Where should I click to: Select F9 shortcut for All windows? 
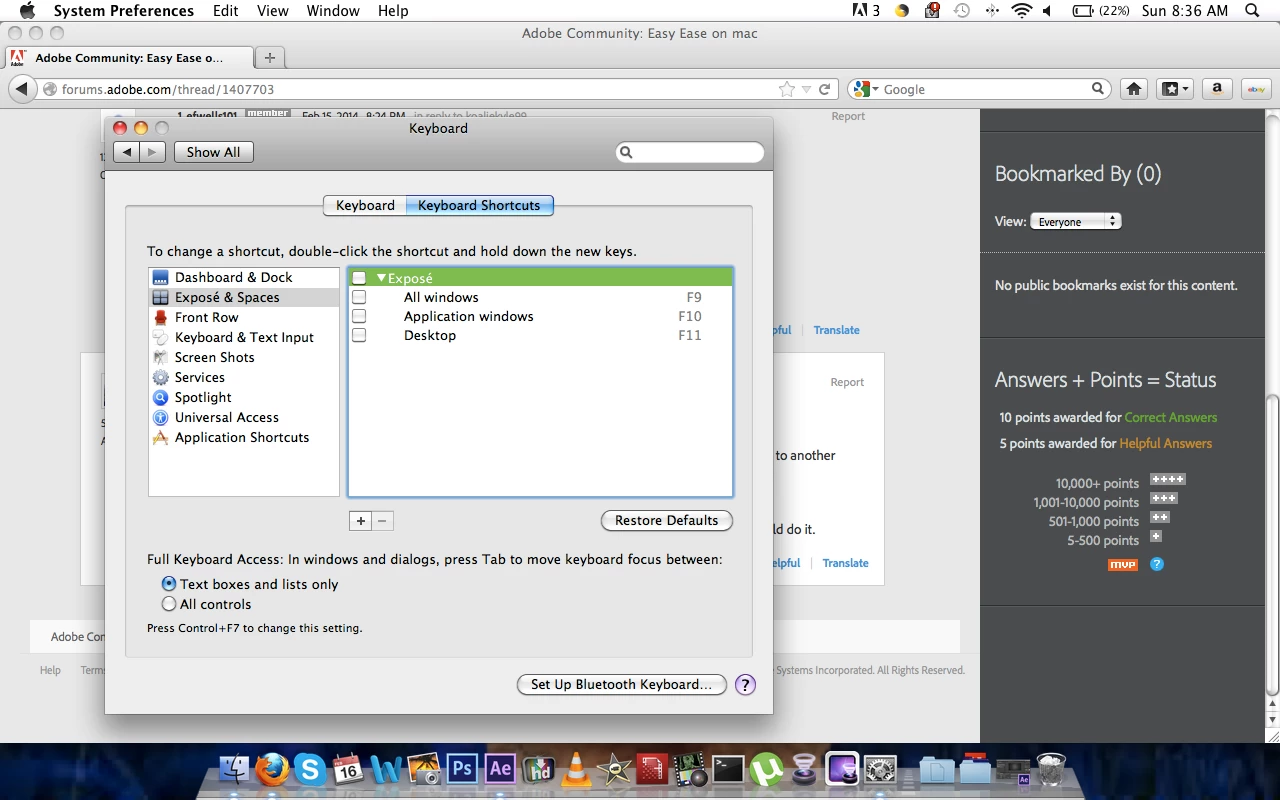(x=693, y=297)
